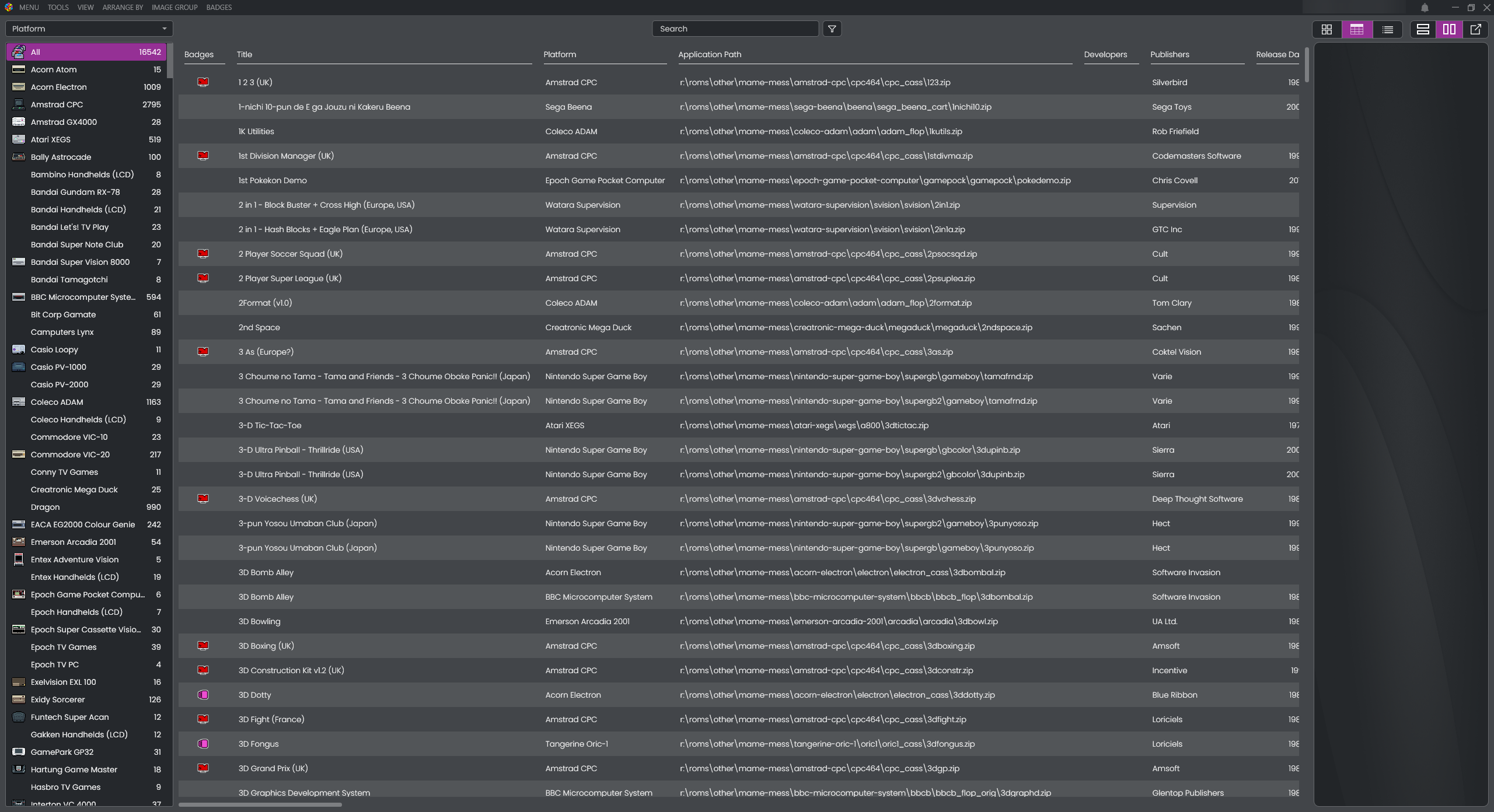Select Amstrad CPC platform icon
Image resolution: width=1494 pixels, height=812 pixels.
tap(19, 104)
